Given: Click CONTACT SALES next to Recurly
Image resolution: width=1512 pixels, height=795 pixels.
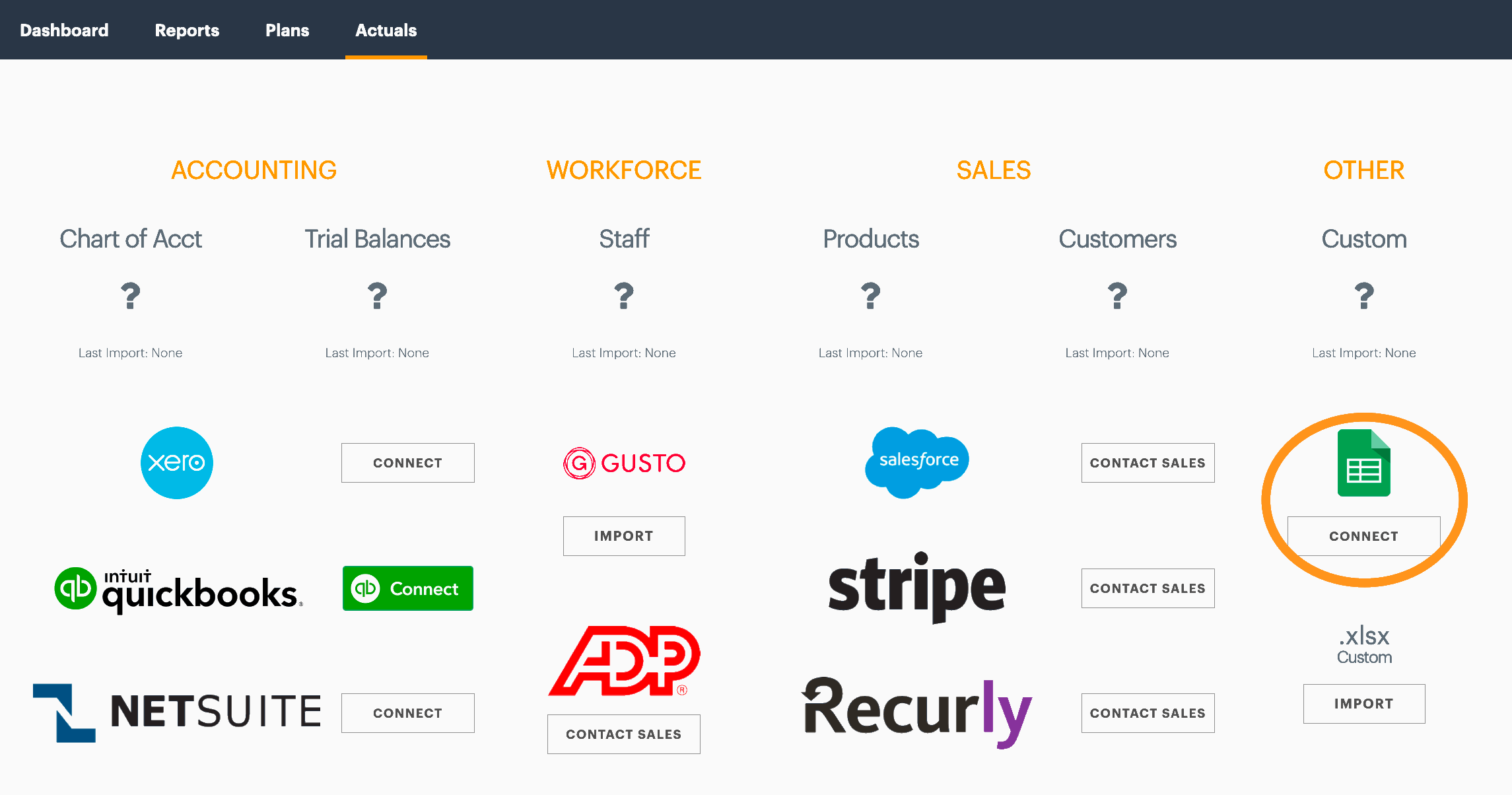Looking at the screenshot, I should pyautogui.click(x=1148, y=713).
